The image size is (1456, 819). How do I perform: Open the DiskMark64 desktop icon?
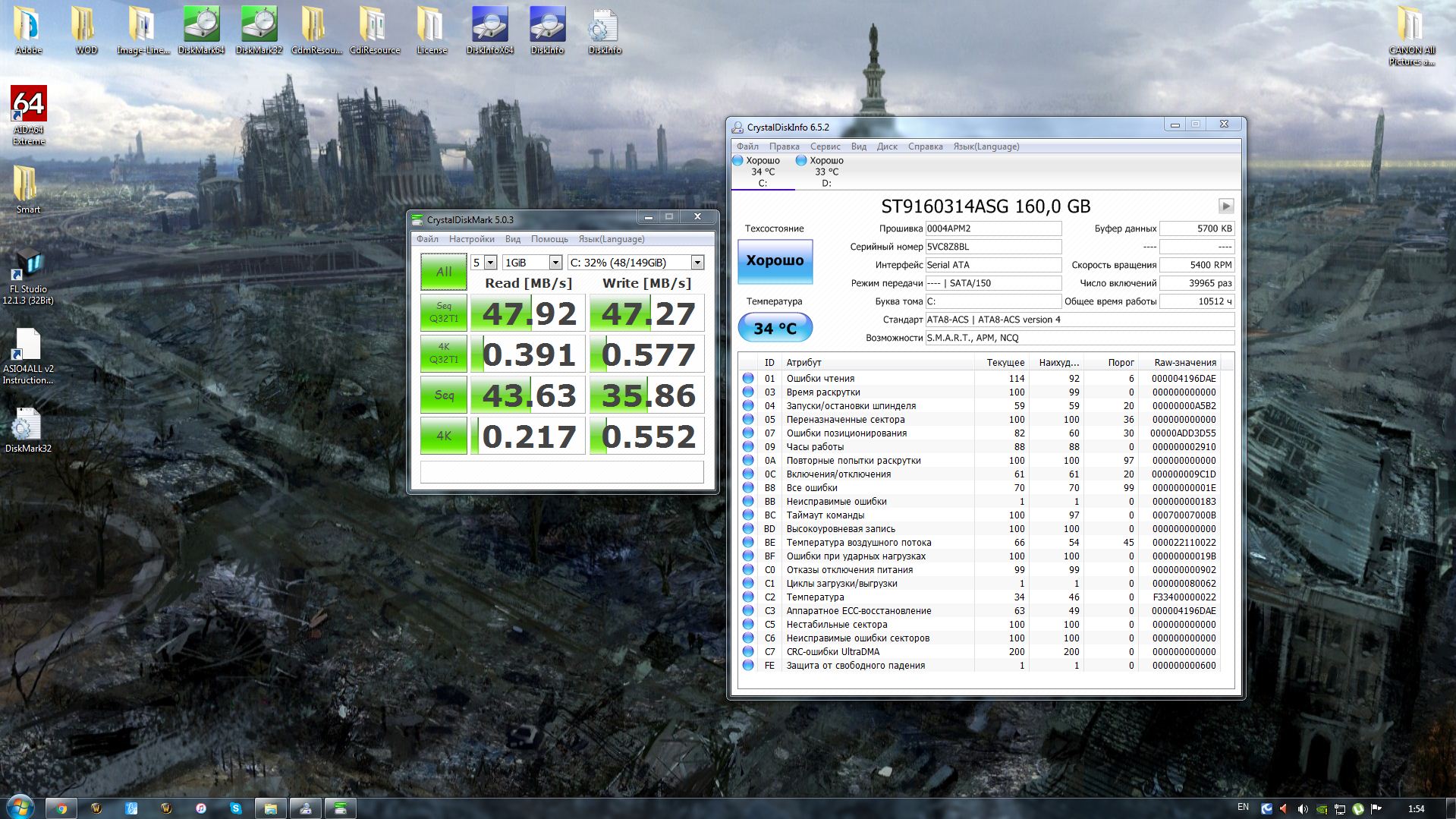tap(201, 26)
